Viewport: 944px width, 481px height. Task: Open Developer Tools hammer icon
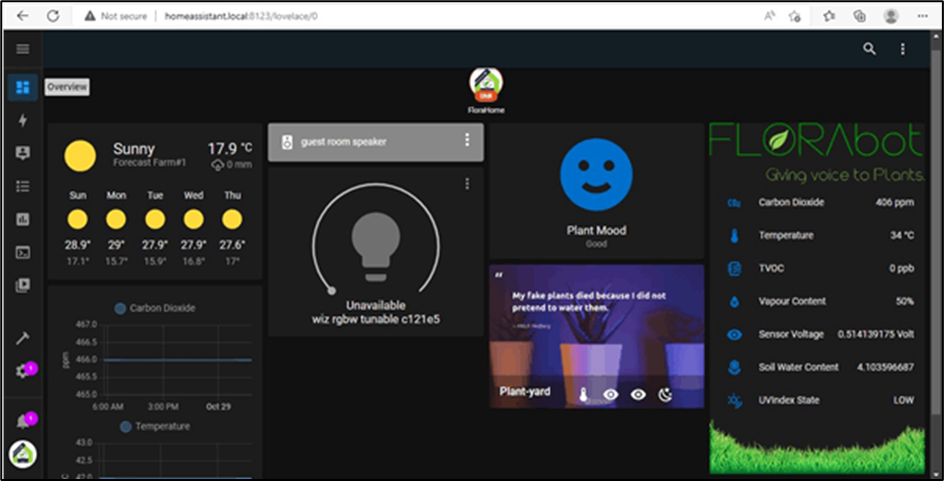[23, 338]
